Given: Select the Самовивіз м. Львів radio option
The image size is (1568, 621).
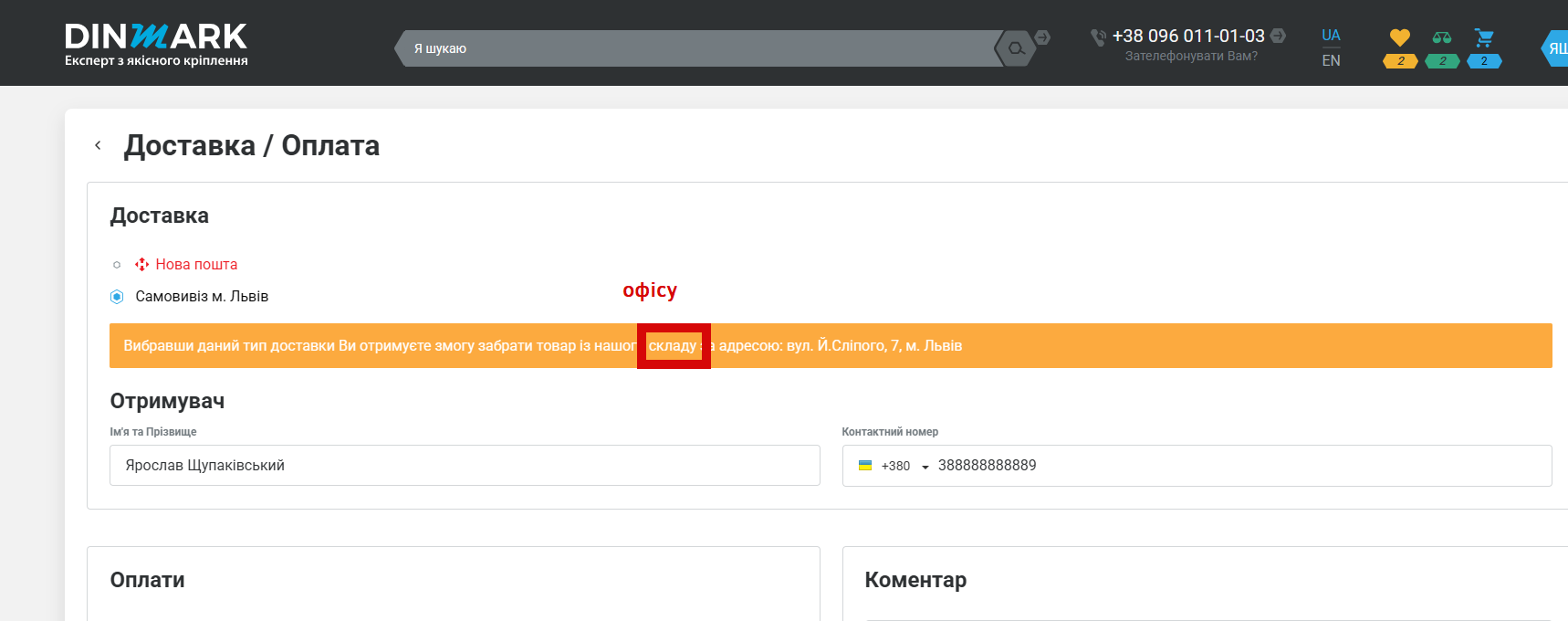Looking at the screenshot, I should (117, 297).
